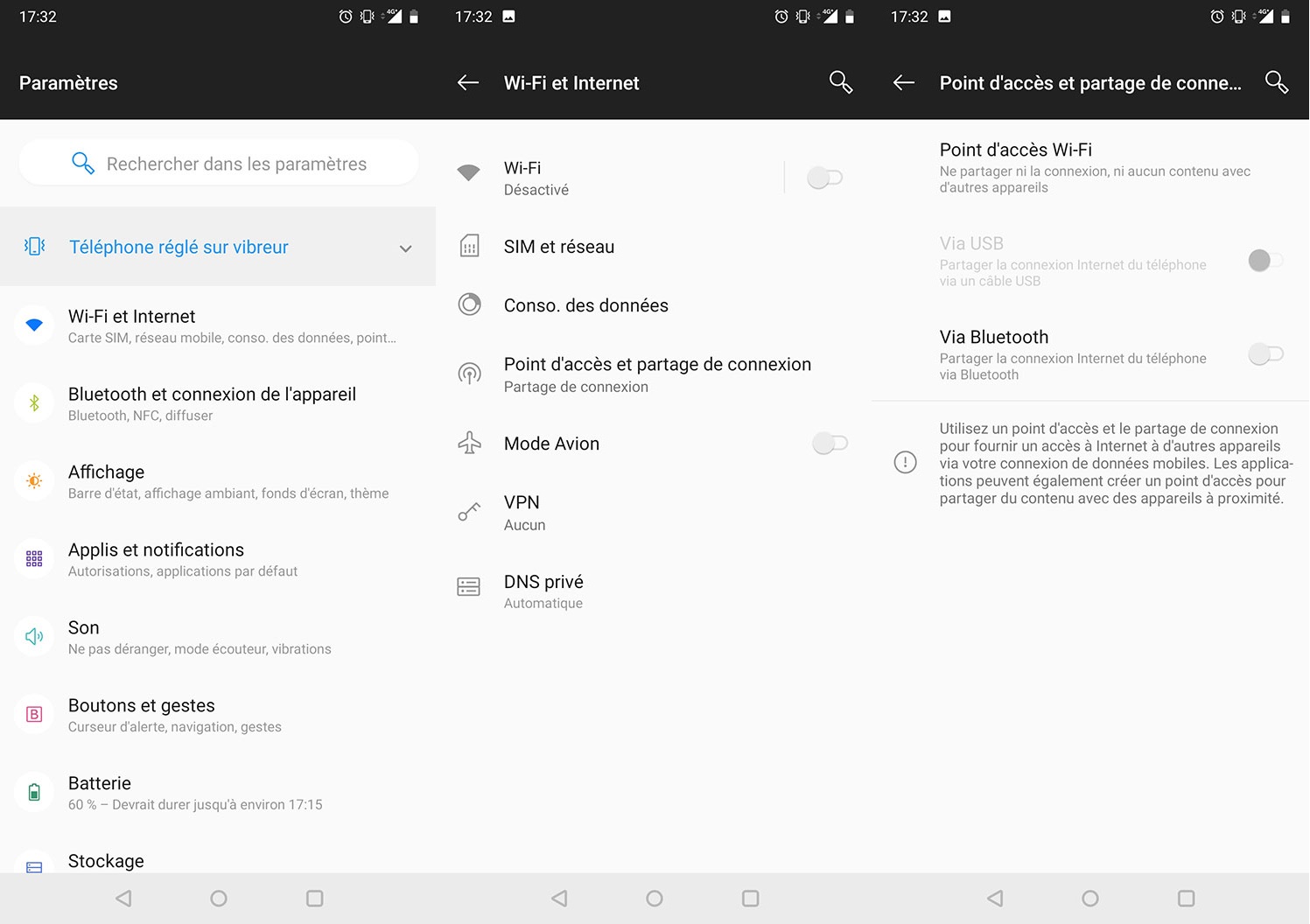Tap the Affichage brightness icon
1310x924 pixels.
coord(34,481)
